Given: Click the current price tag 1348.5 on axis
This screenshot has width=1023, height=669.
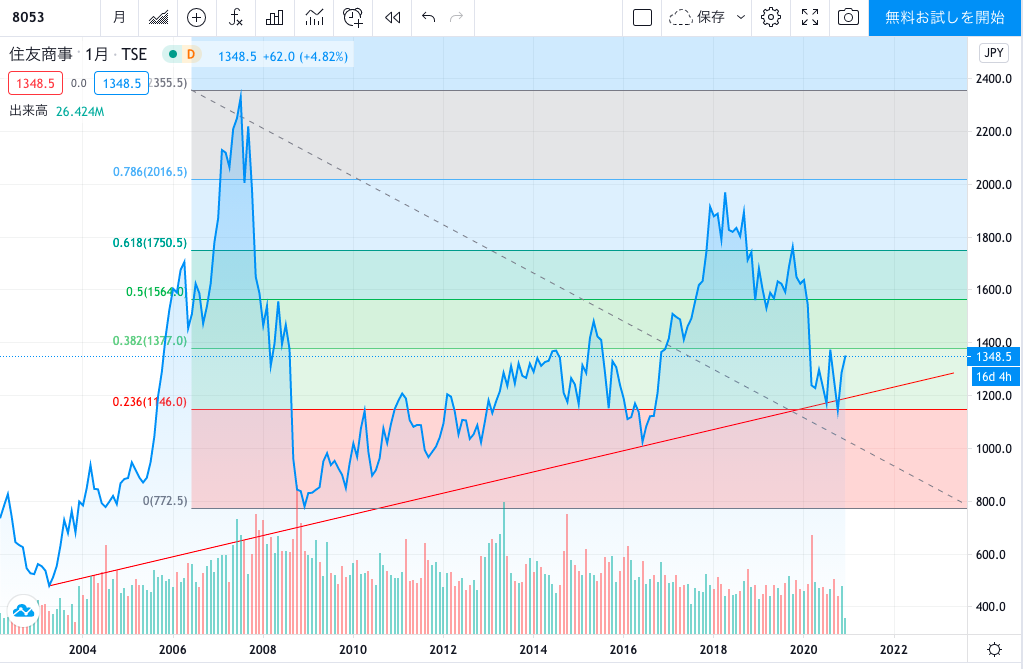Looking at the screenshot, I should [994, 356].
